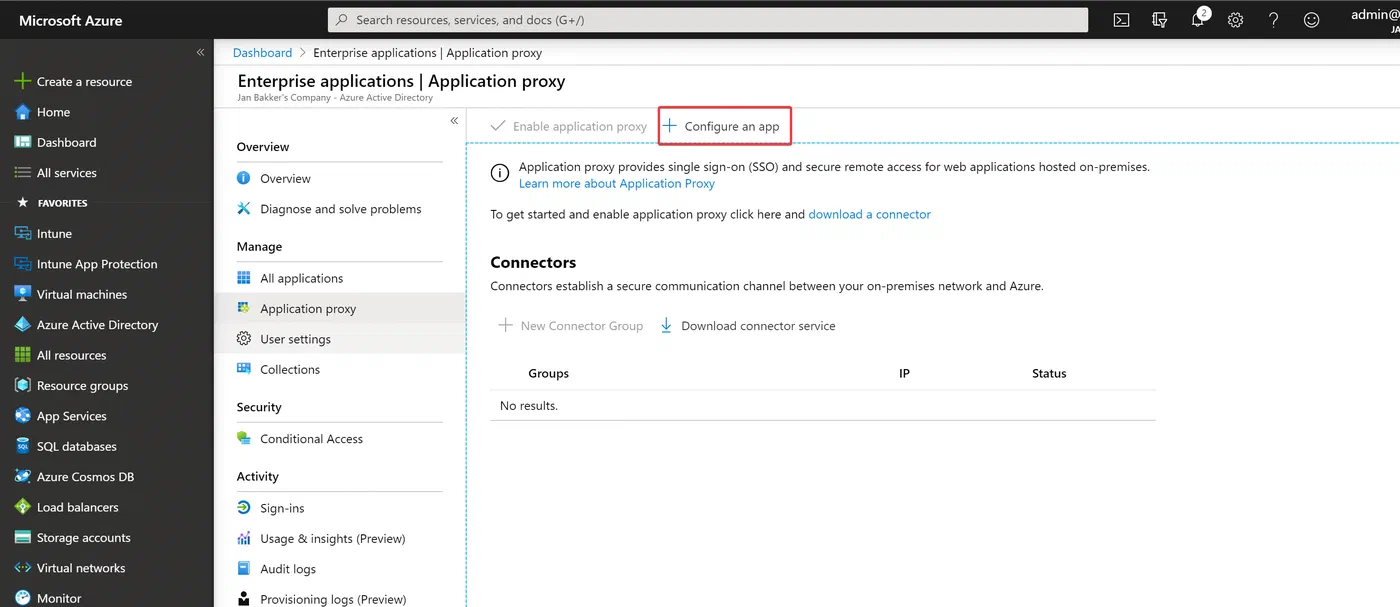Click the info icon beside Application proxy description

point(500,174)
